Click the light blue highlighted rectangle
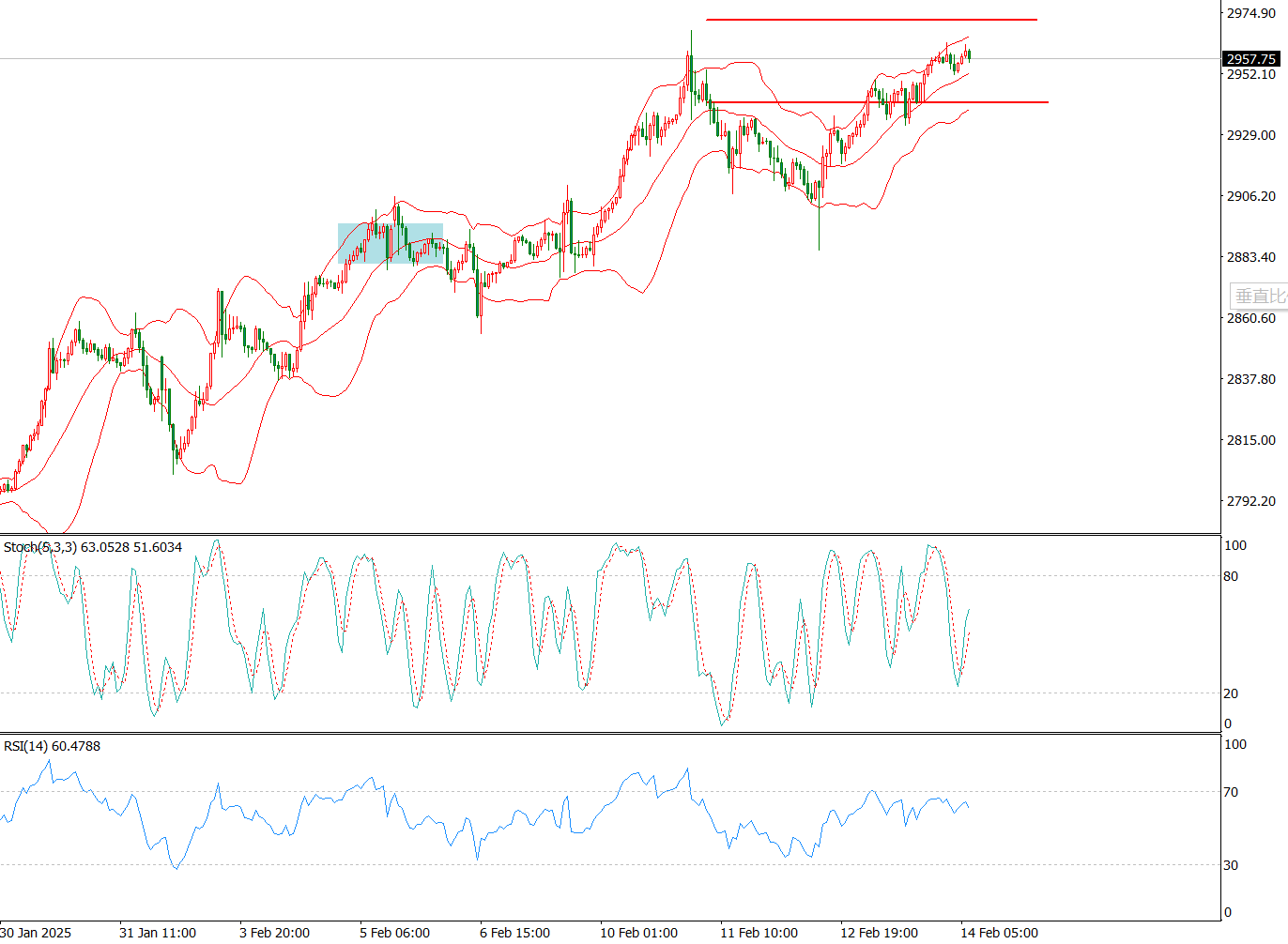The height and width of the screenshot is (944, 1288). (x=390, y=243)
